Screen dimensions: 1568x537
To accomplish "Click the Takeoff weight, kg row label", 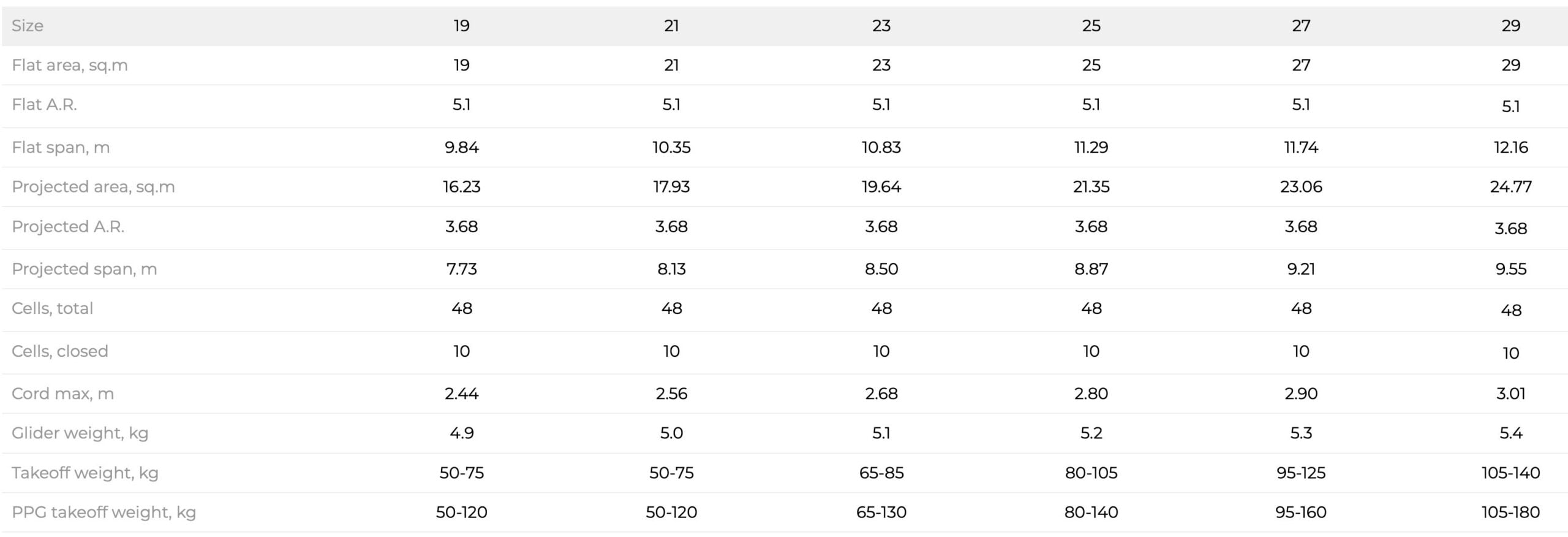I will 85,473.
